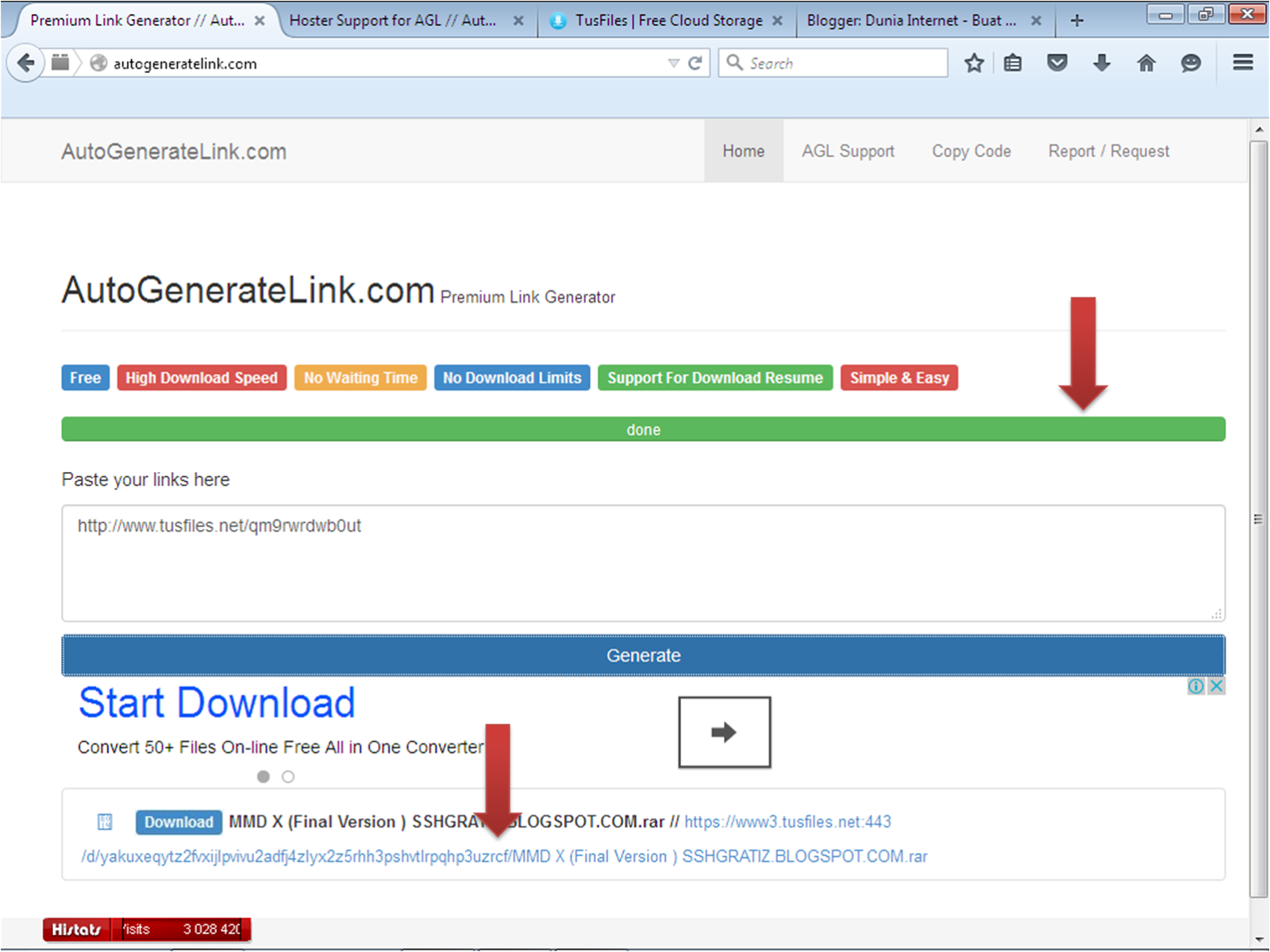The width and height of the screenshot is (1270, 952).
Task: Click the ad arrow button
Action: pos(725,732)
